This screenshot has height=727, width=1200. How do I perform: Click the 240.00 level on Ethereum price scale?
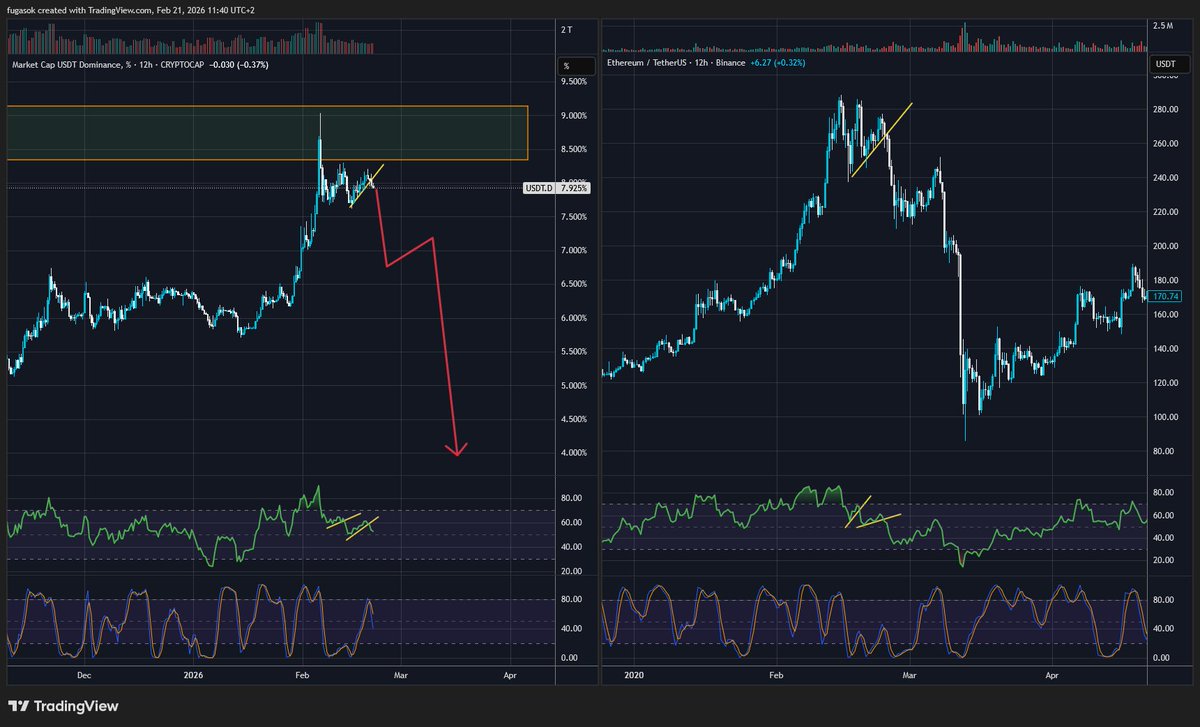click(x=1165, y=178)
